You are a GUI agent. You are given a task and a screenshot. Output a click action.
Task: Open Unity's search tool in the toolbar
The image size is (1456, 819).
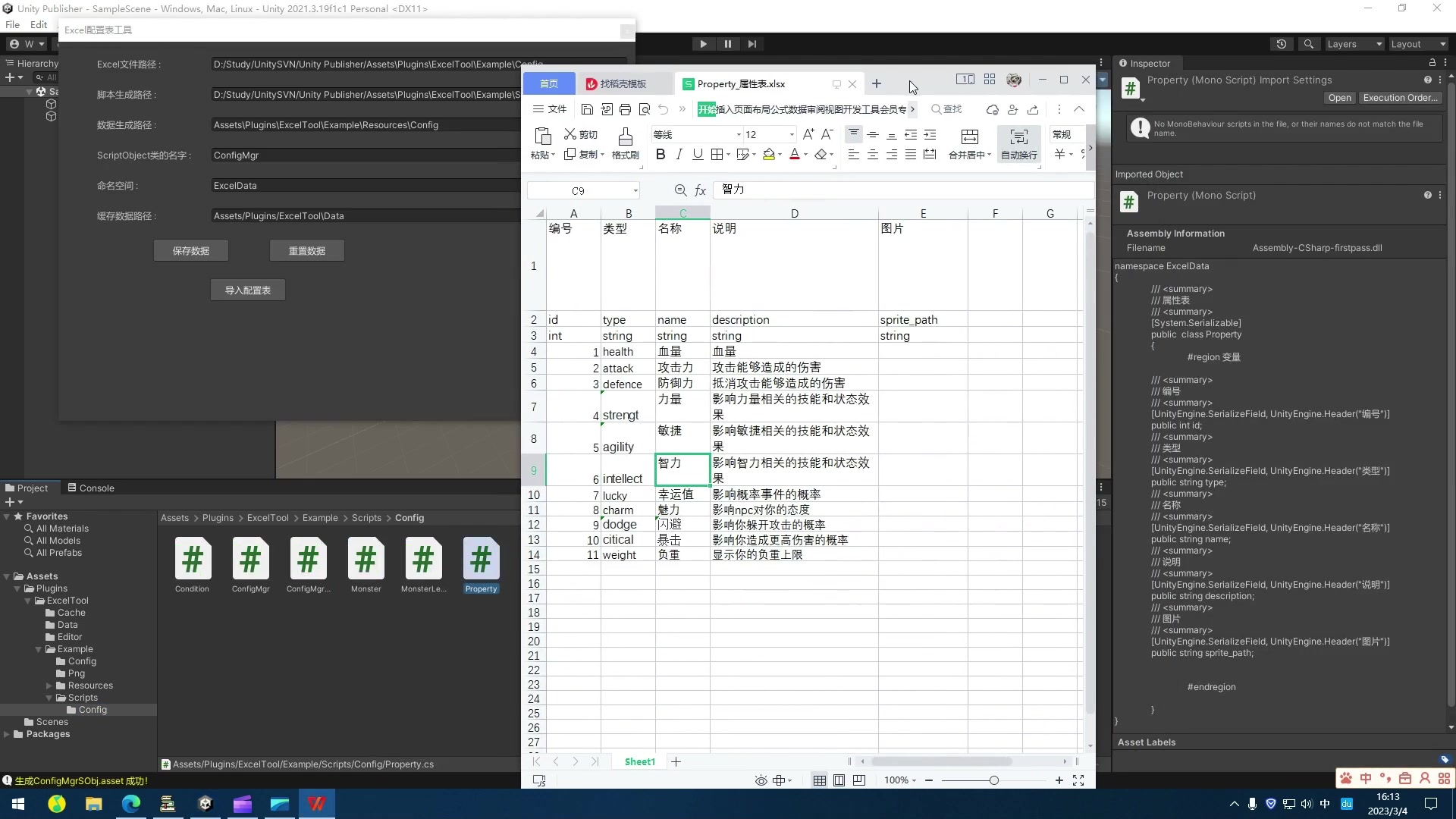click(1309, 43)
